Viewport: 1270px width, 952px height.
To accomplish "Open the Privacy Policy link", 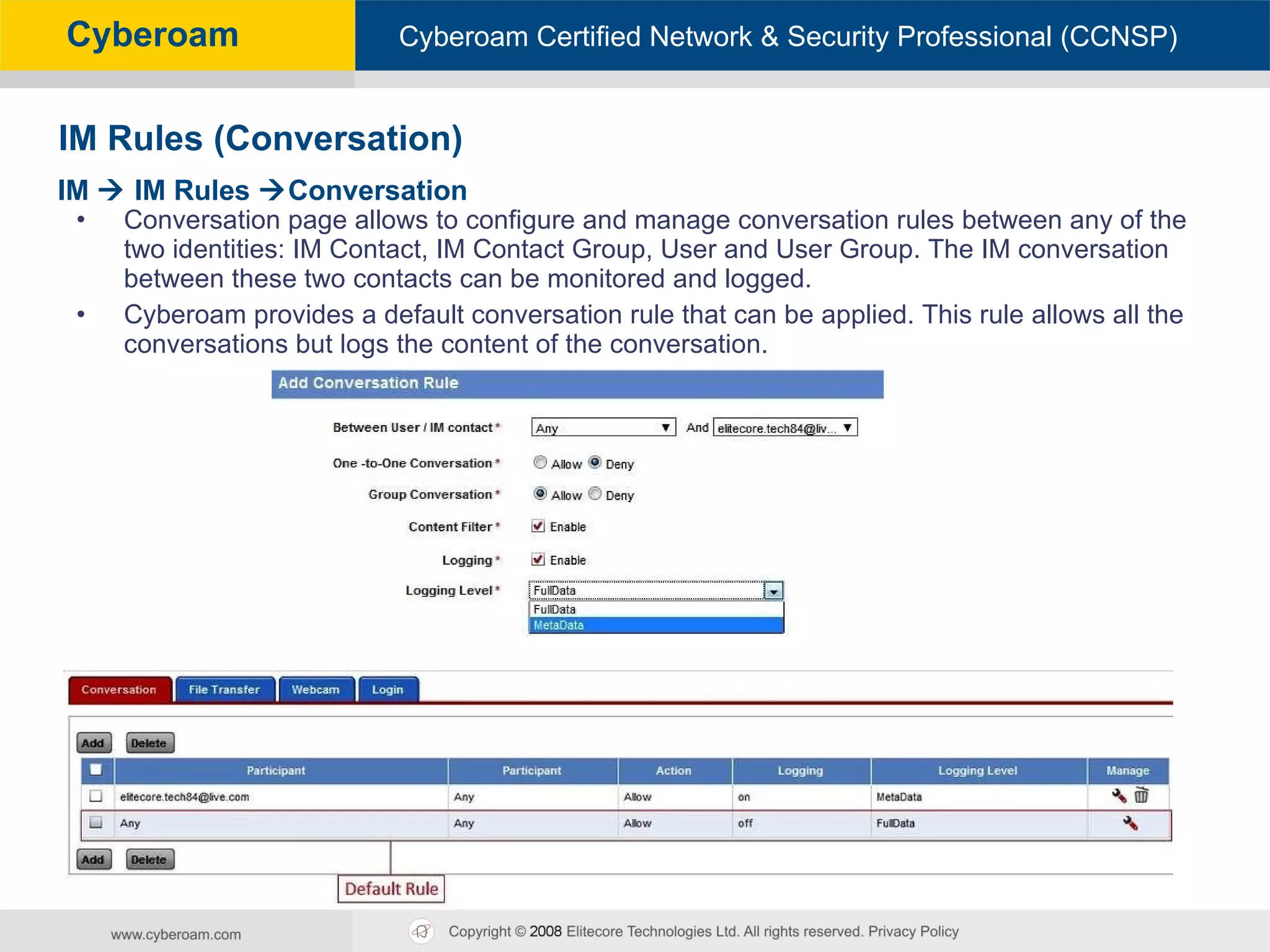I will click(x=913, y=932).
